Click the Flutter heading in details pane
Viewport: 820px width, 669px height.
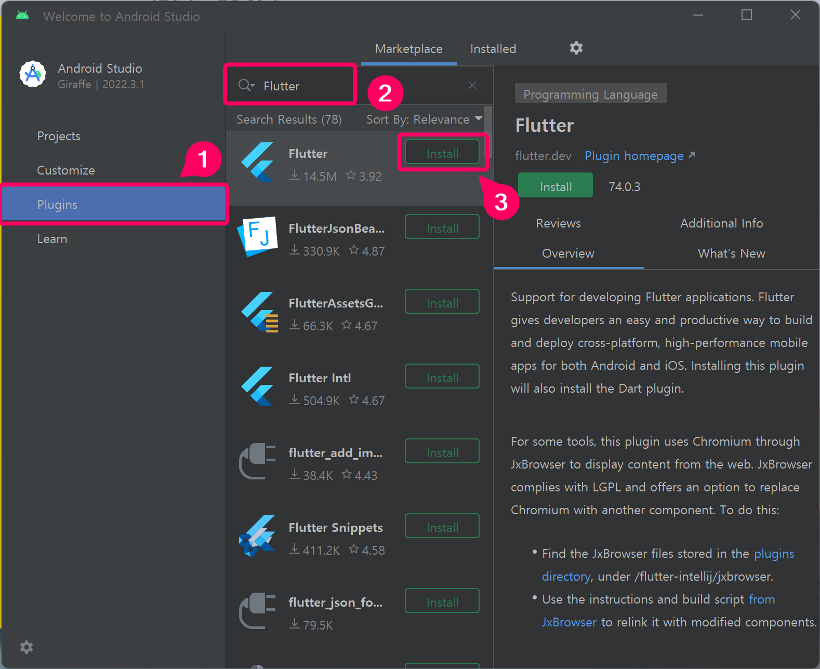544,126
